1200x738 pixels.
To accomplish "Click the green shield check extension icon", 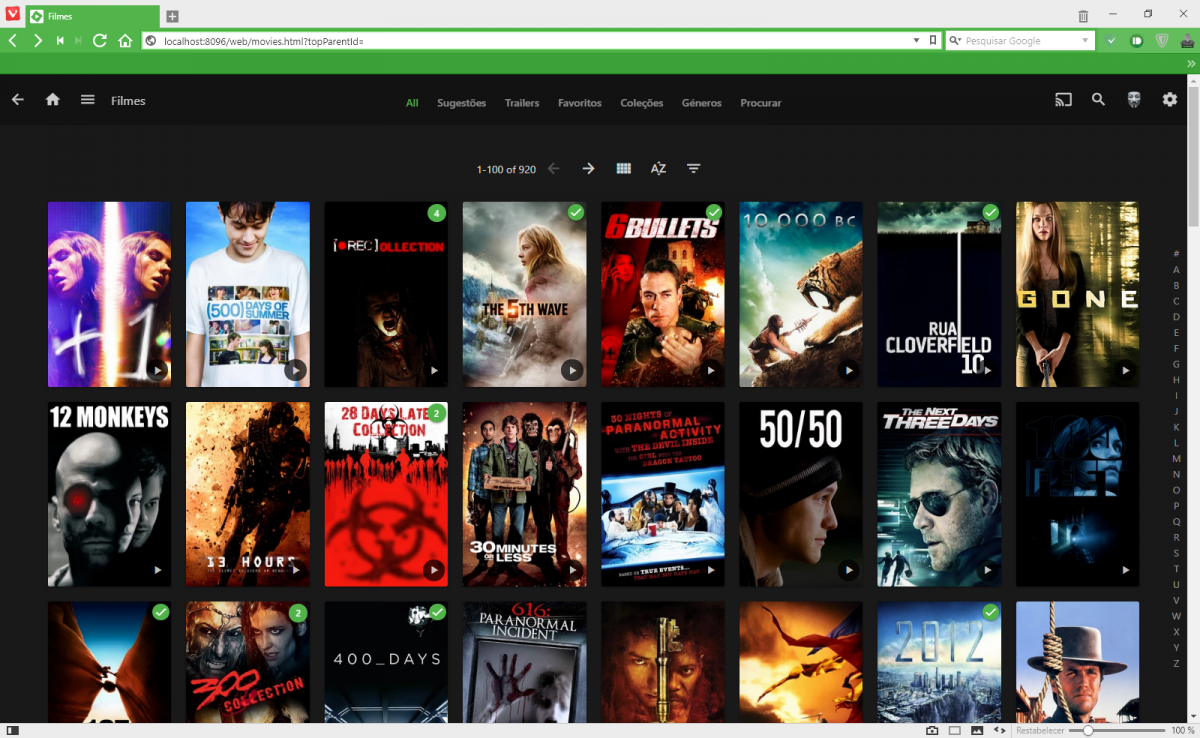I will 1110,41.
